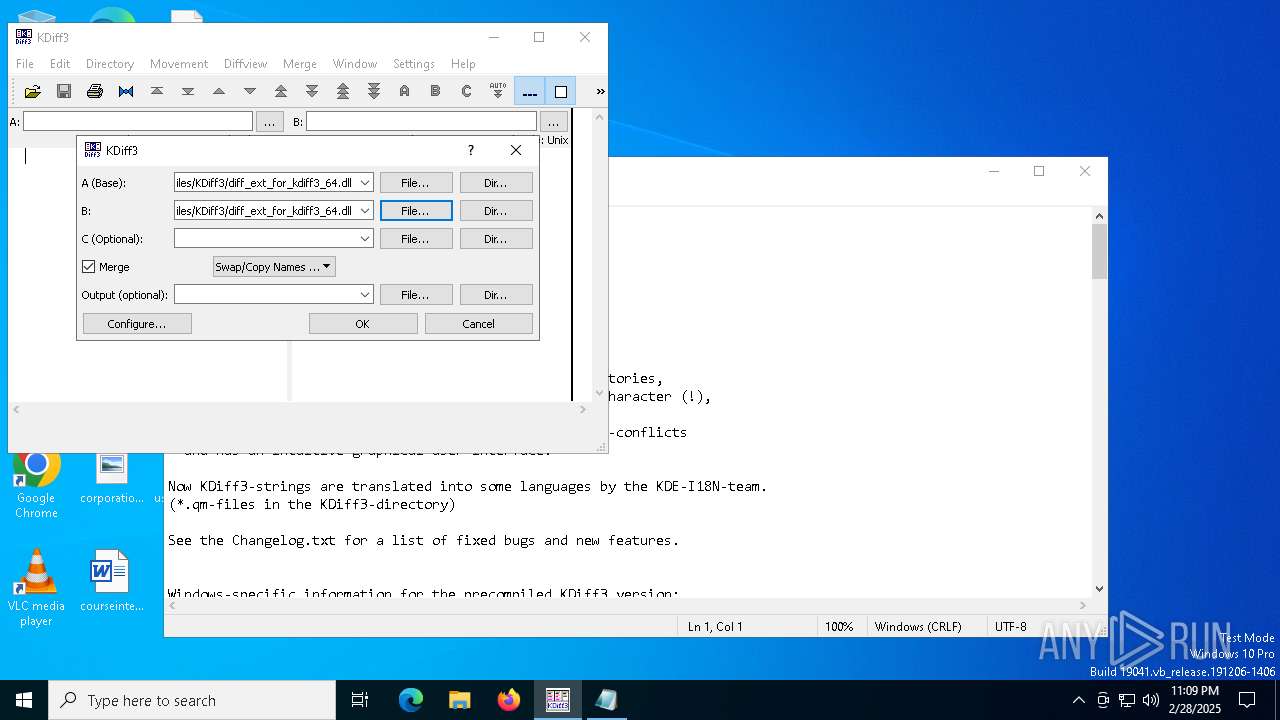Viewport: 1280px width, 720px height.
Task: Go to last delta using toolbar arrow
Action: pyautogui.click(x=187, y=91)
